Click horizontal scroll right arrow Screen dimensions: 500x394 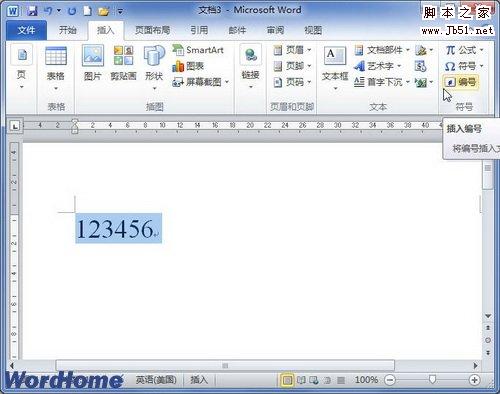click(x=475, y=366)
